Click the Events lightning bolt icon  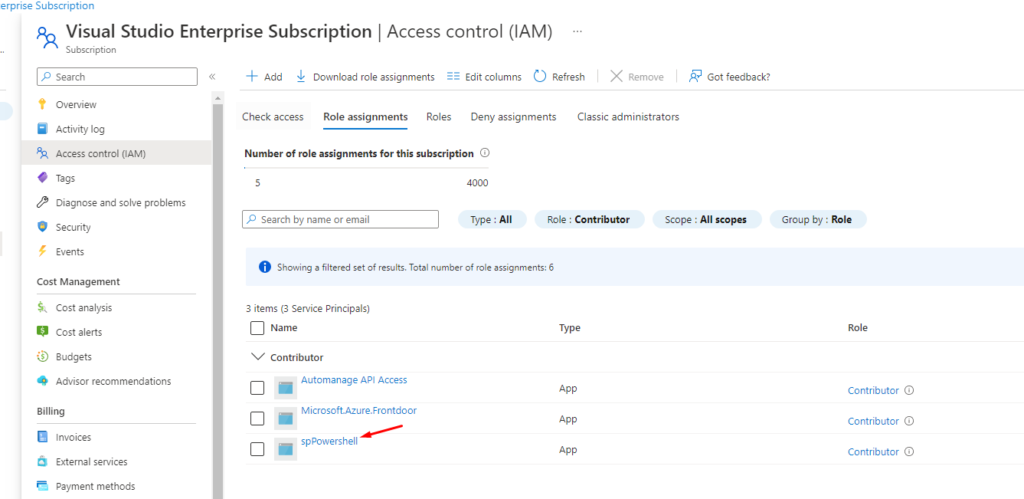tap(42, 251)
